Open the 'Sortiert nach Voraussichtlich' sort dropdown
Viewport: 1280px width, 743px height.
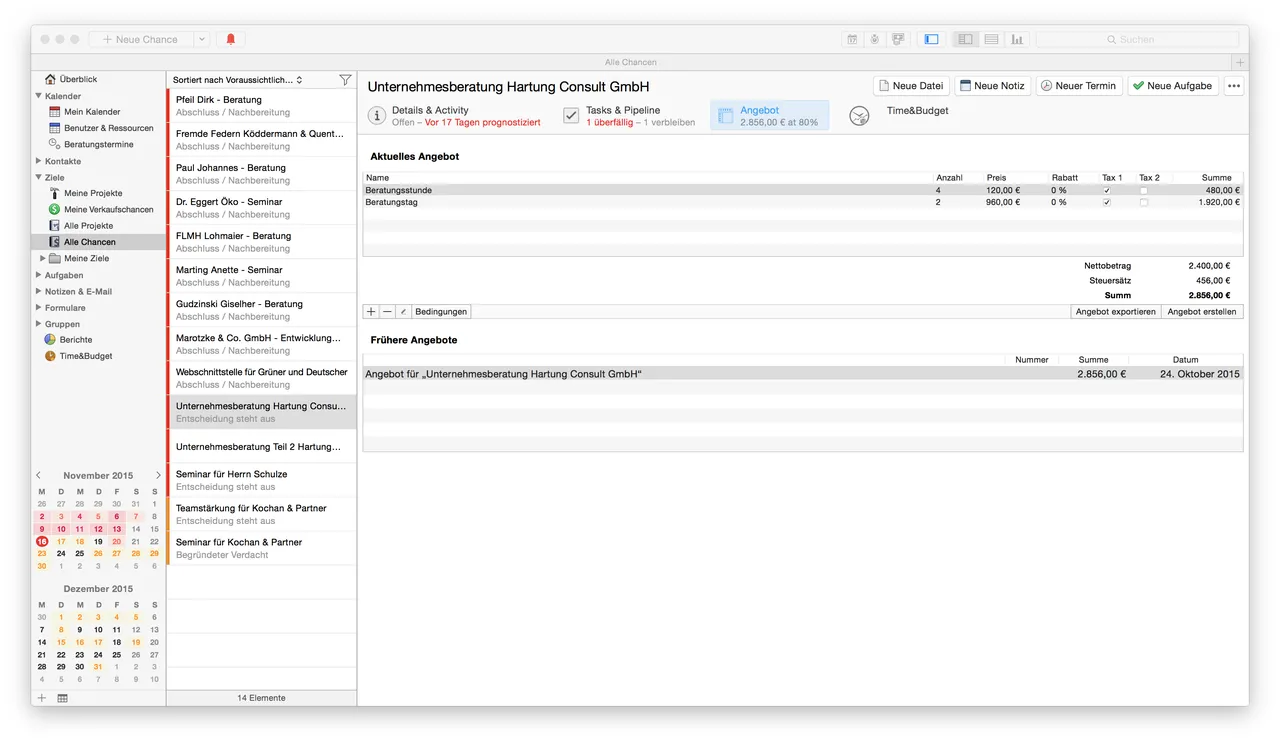point(238,80)
